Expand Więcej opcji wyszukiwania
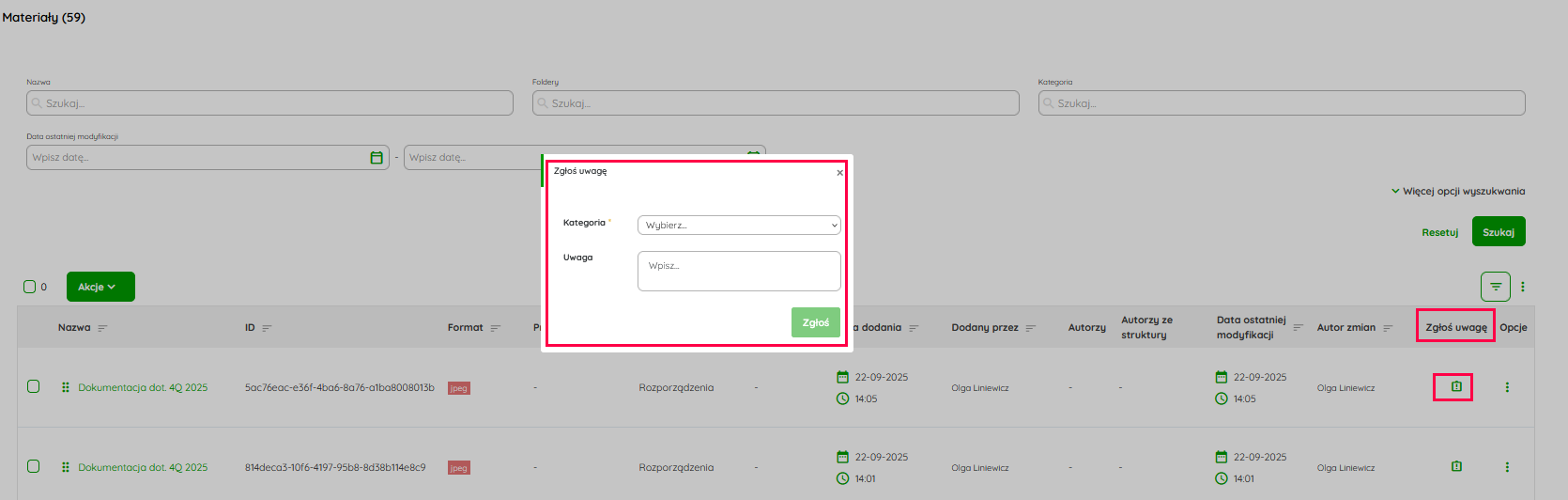1568x500 pixels. 1457,191
